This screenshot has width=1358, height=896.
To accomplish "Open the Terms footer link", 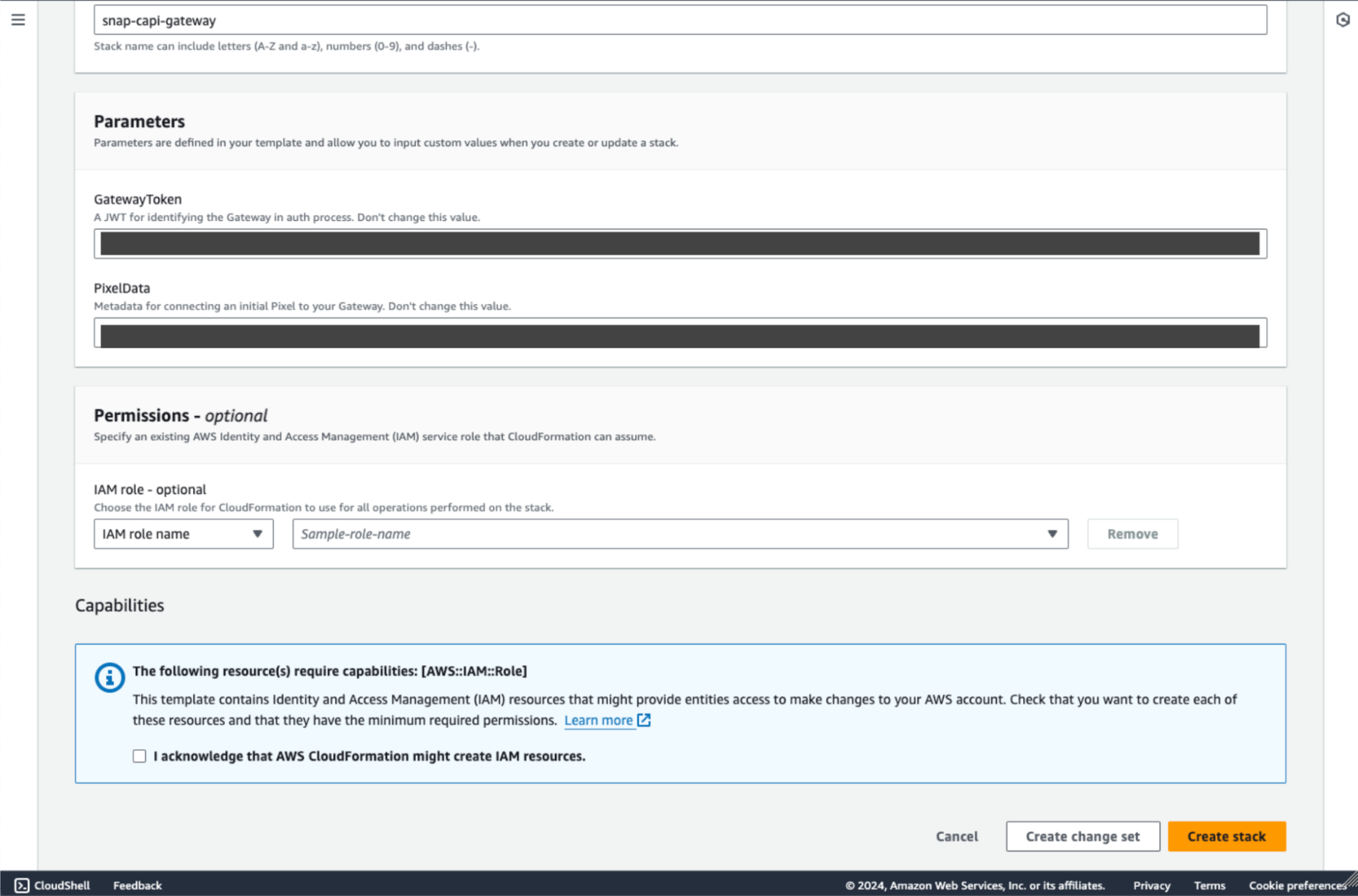I will (1209, 885).
